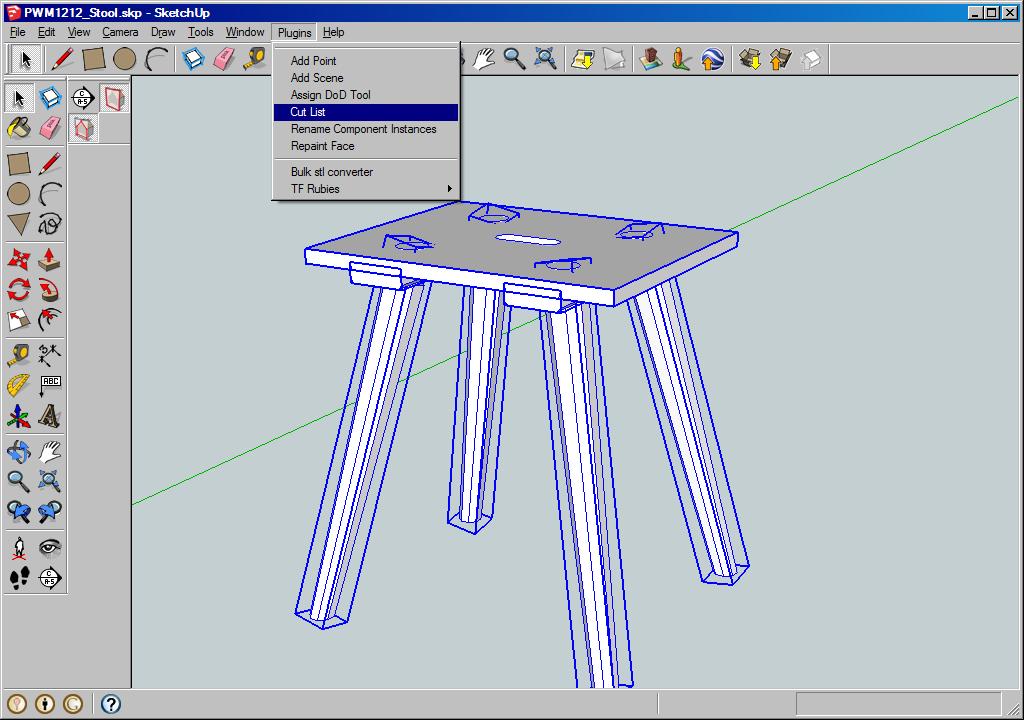This screenshot has height=720, width=1024.
Task: Pick Arc tool in left toolset
Action: click(x=50, y=194)
